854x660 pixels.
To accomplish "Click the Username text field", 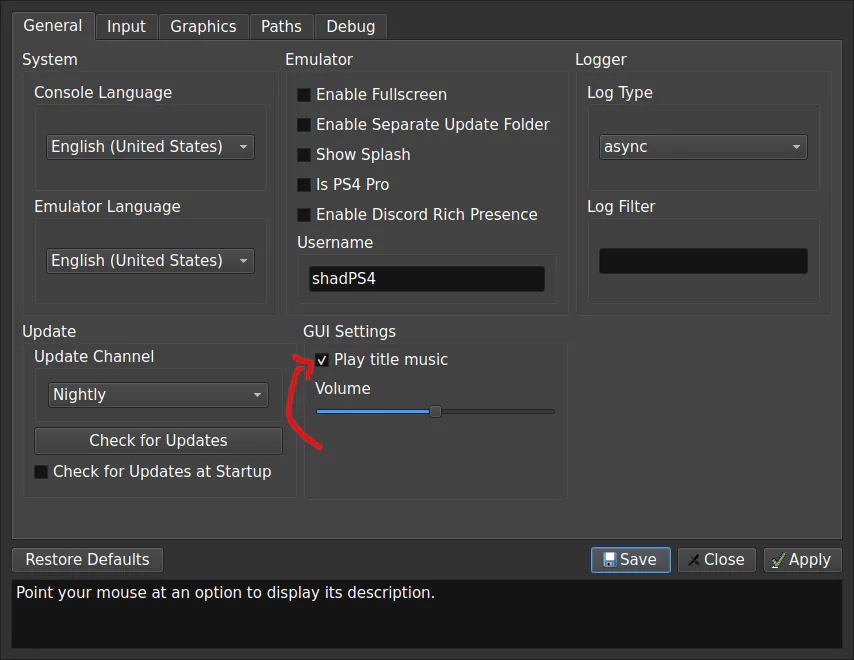I will [427, 279].
